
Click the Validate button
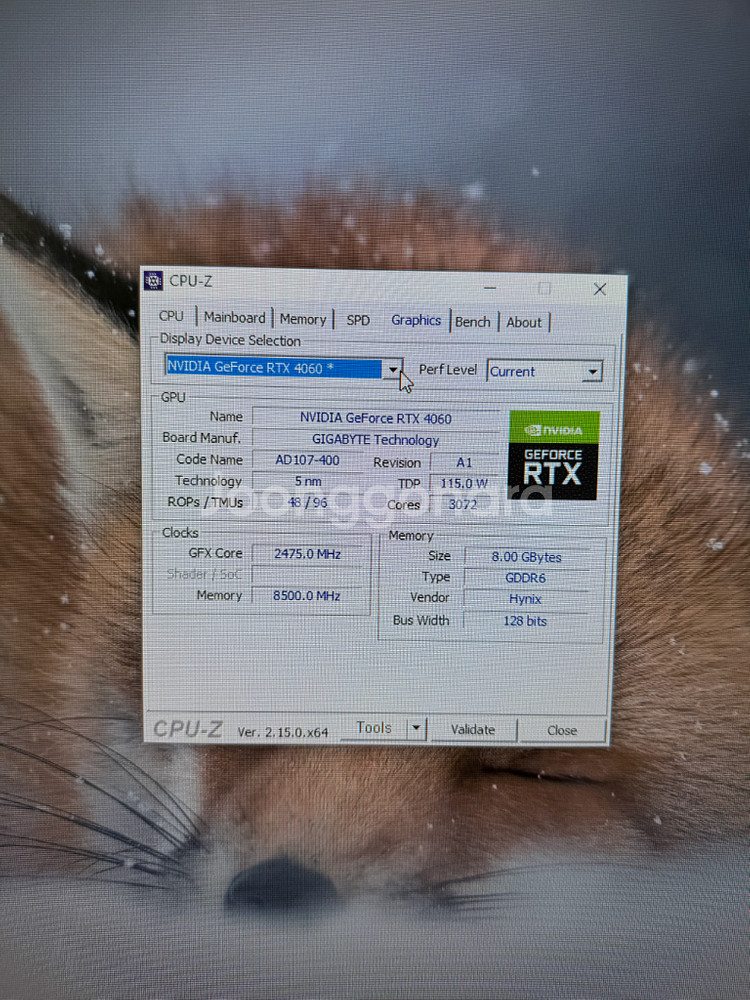click(473, 730)
